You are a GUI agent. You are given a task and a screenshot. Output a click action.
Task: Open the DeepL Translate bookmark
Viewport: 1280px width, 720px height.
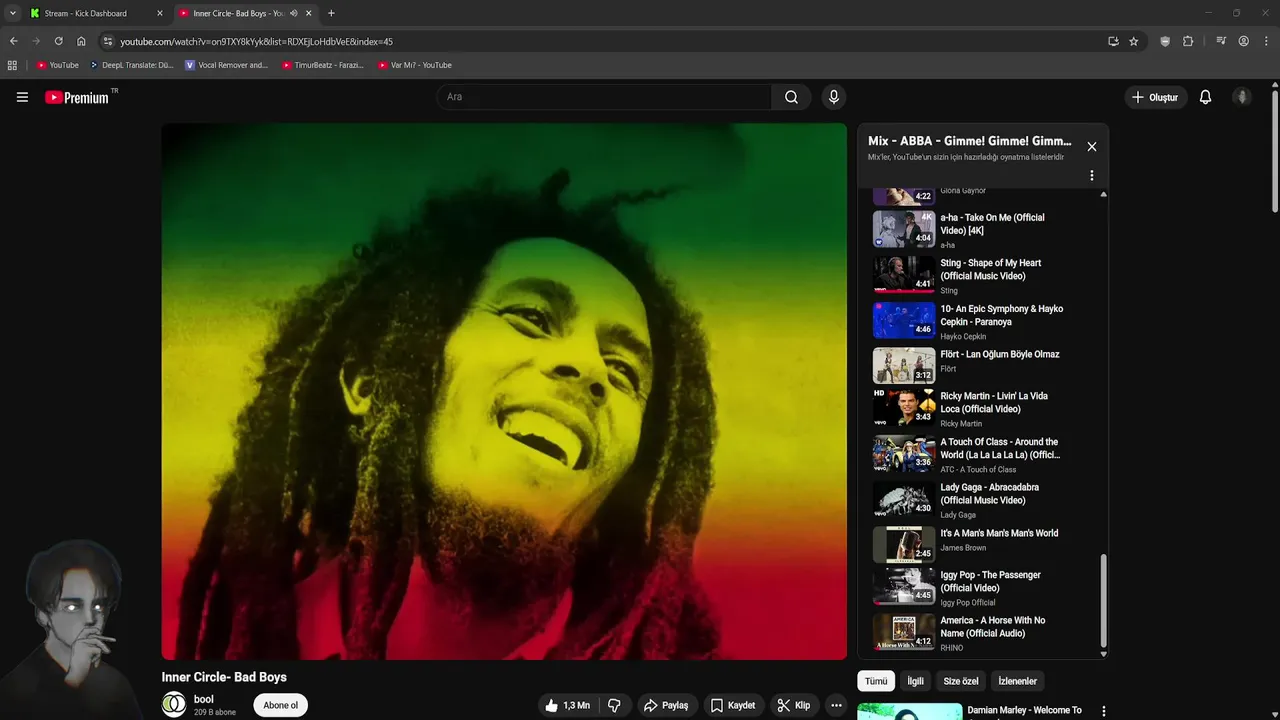[x=131, y=65]
